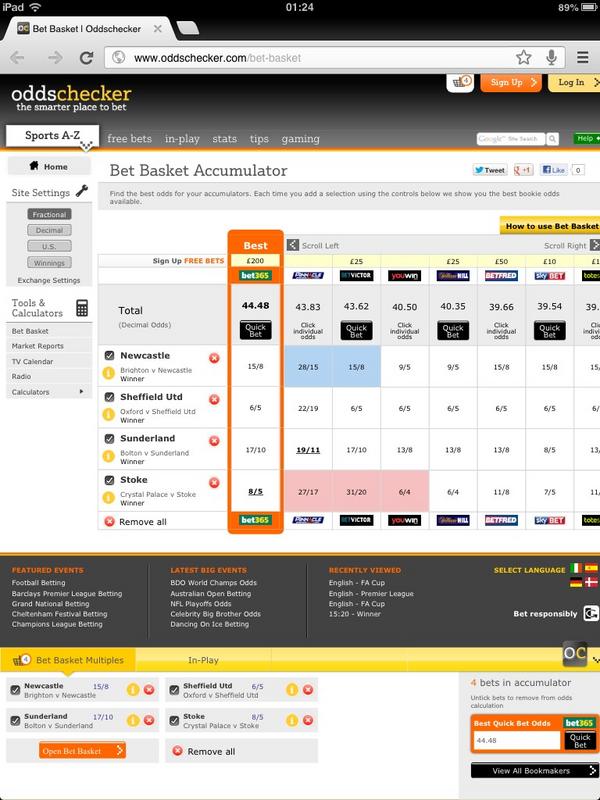
Task: Open William Hill logo in table header
Action: coord(453,276)
